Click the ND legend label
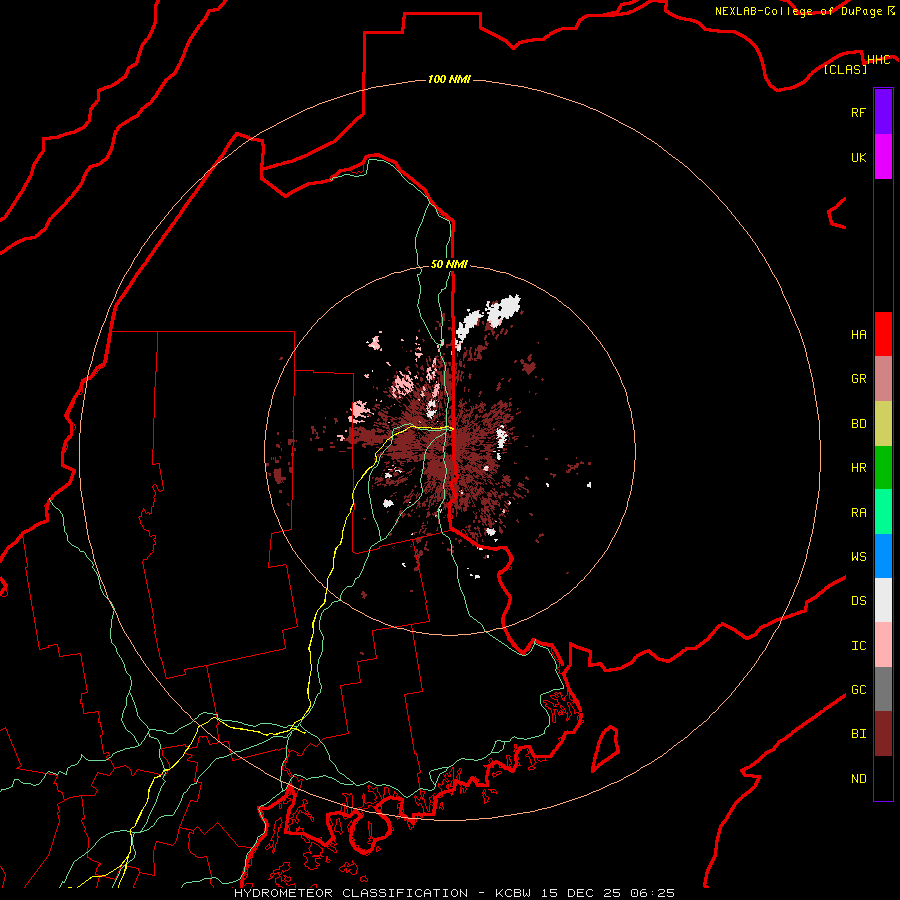 (858, 779)
